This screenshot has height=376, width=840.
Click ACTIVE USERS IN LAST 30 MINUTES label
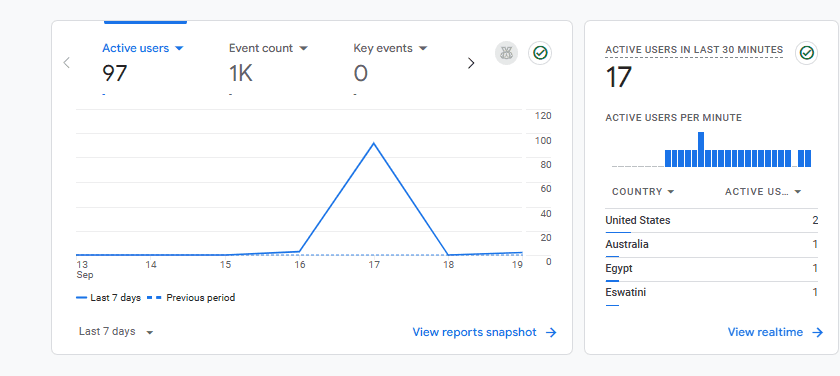click(x=694, y=50)
